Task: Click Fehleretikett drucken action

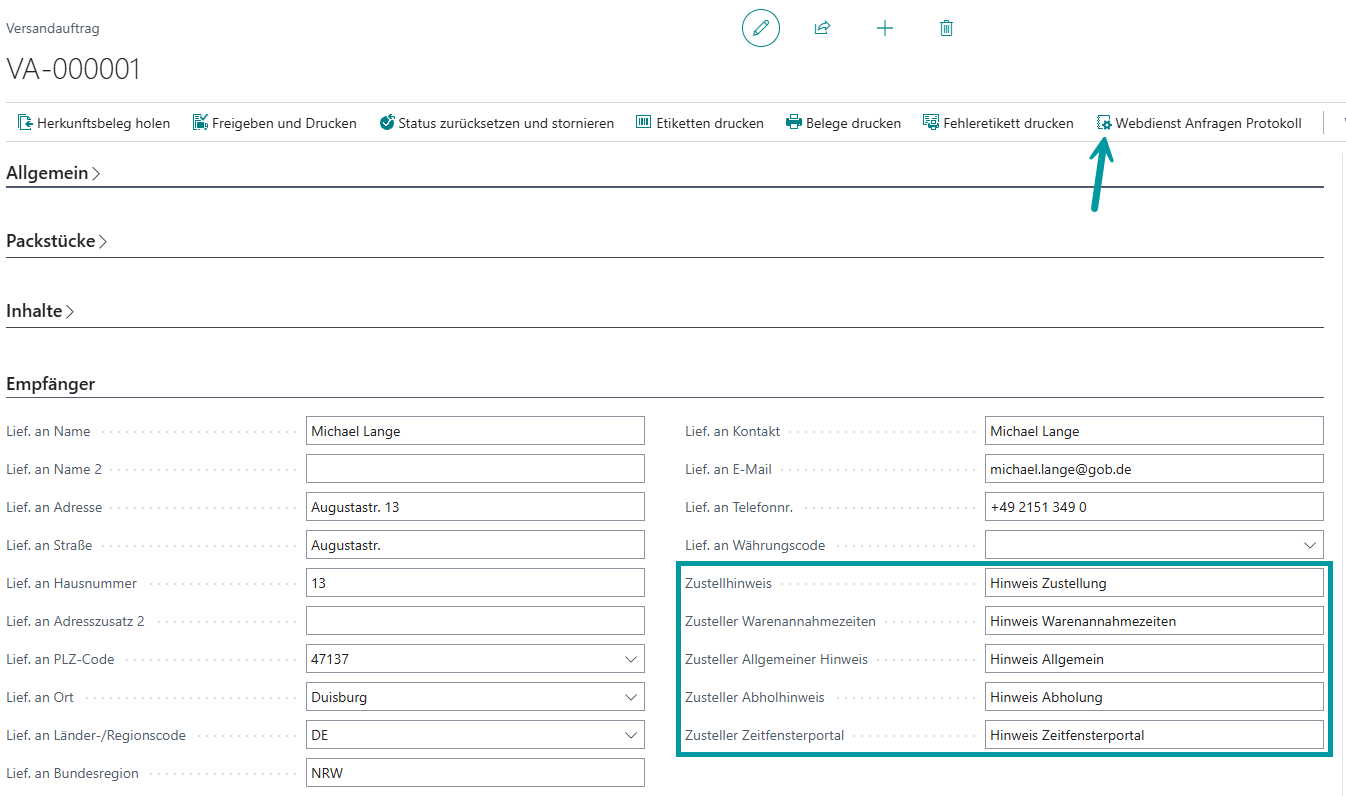Action: click(x=998, y=123)
